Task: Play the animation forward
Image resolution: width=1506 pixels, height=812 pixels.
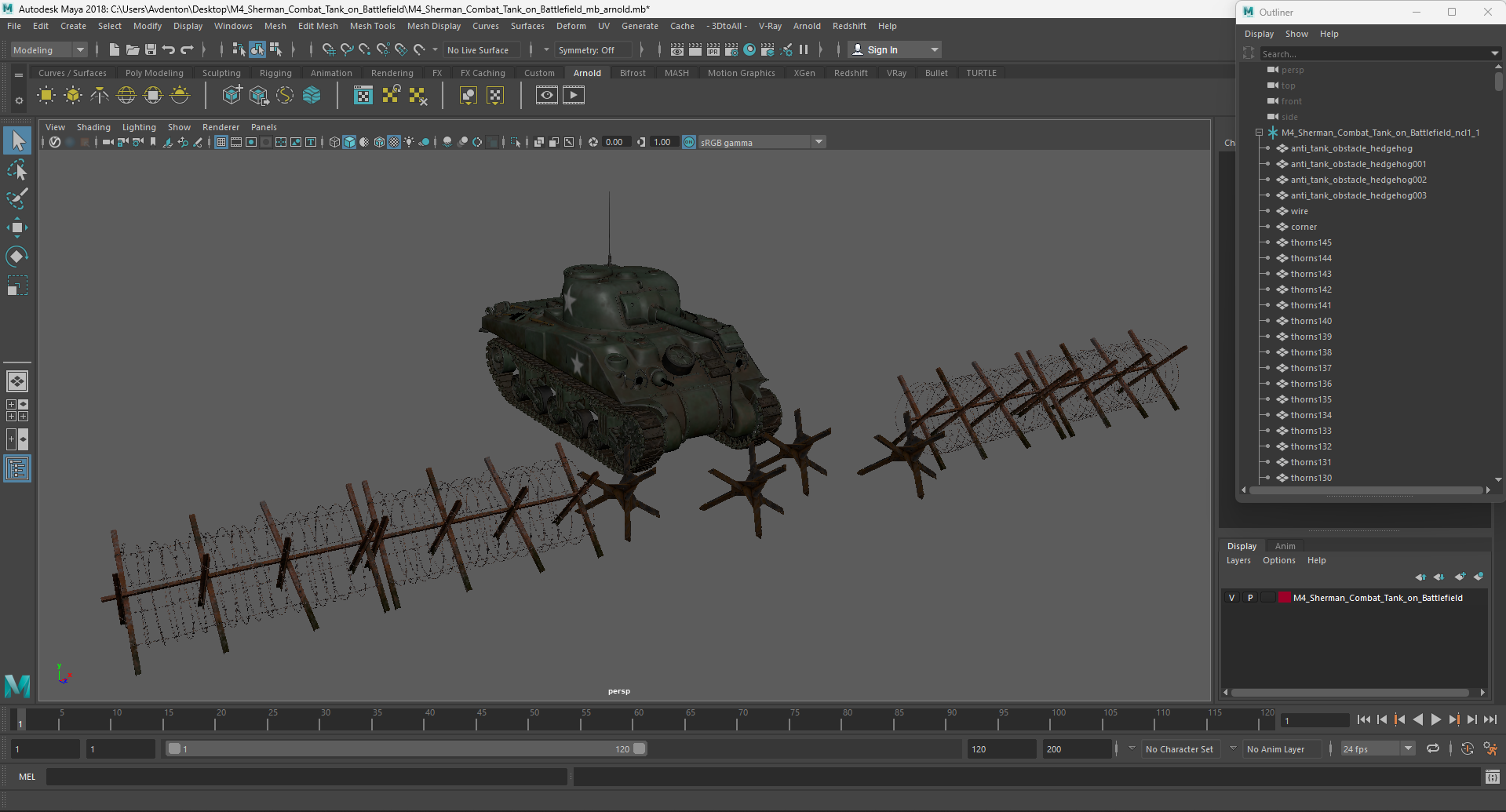Action: pyautogui.click(x=1435, y=719)
